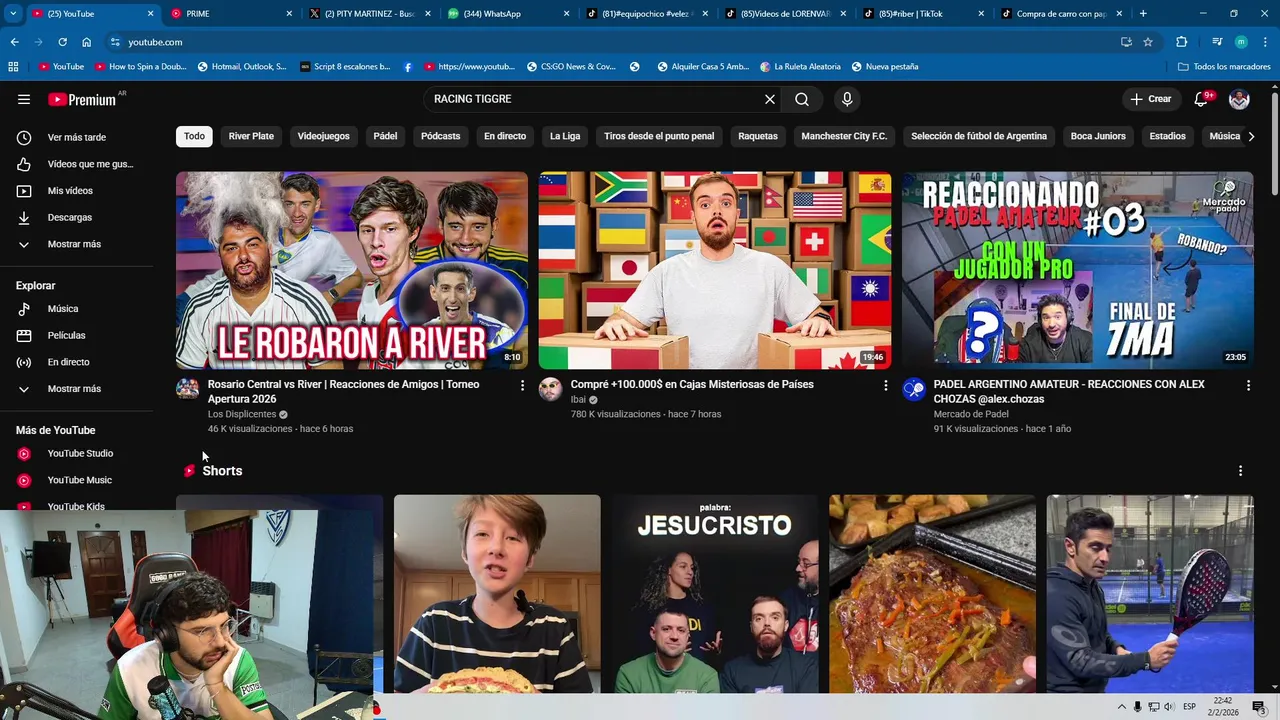Open Los Displicentes channel name
This screenshot has width=1280, height=720.
pyautogui.click(x=242, y=414)
